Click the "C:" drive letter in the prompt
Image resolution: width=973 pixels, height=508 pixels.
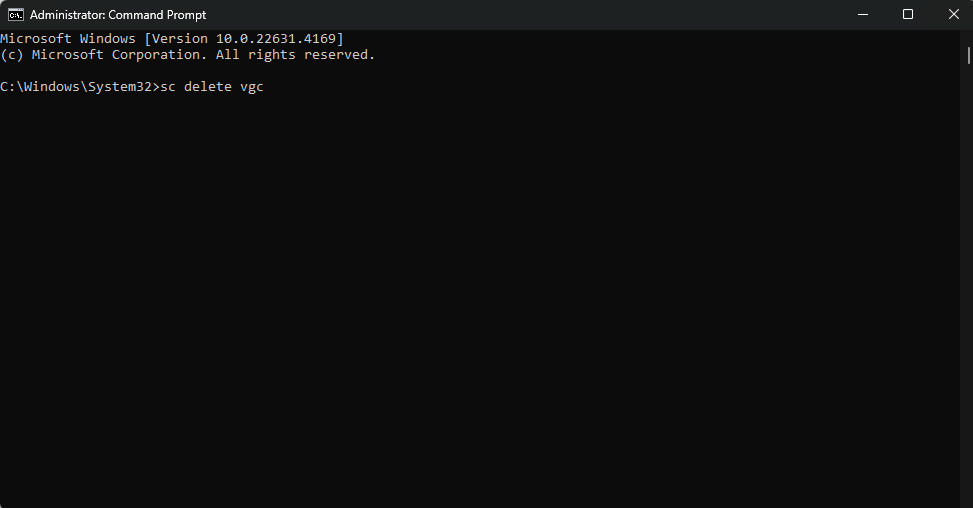tap(7, 87)
